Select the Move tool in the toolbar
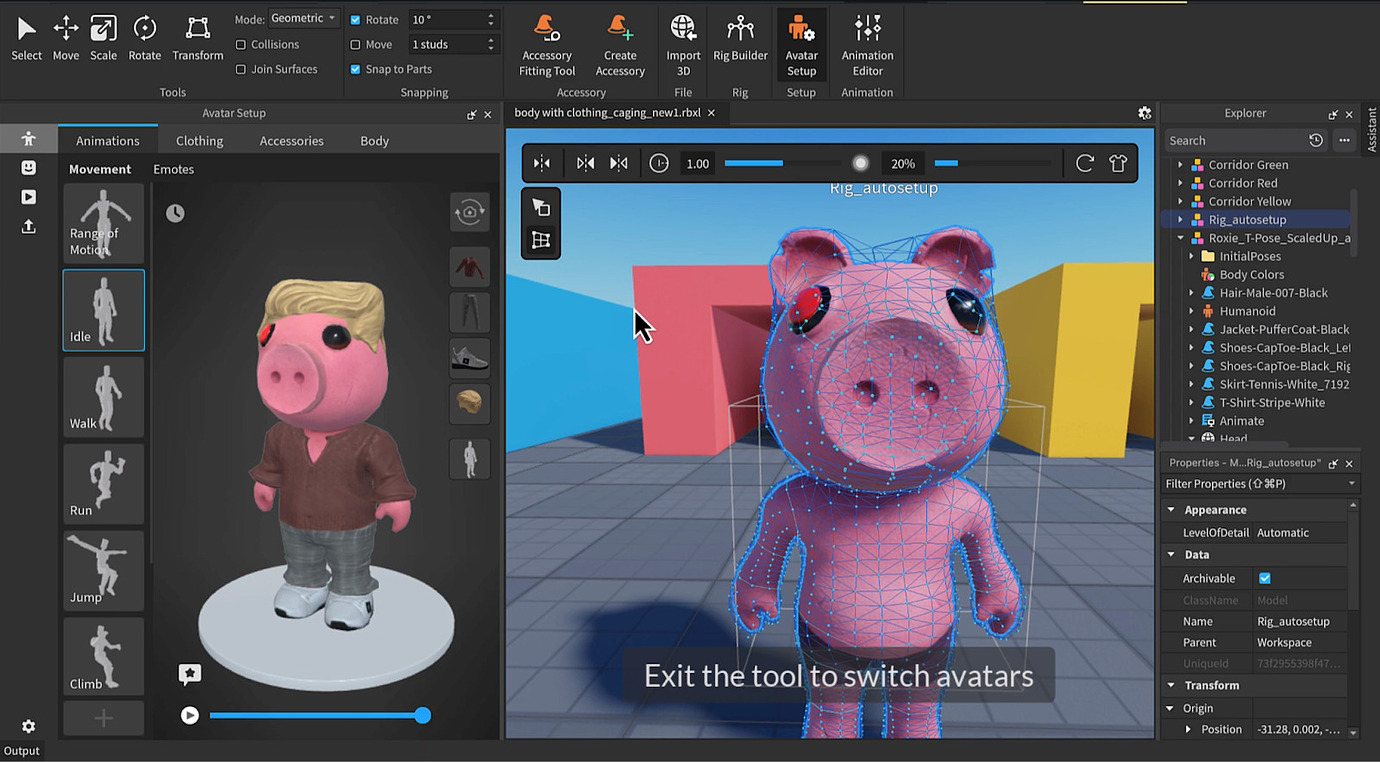Screen dimensions: 1380x762 [65, 38]
